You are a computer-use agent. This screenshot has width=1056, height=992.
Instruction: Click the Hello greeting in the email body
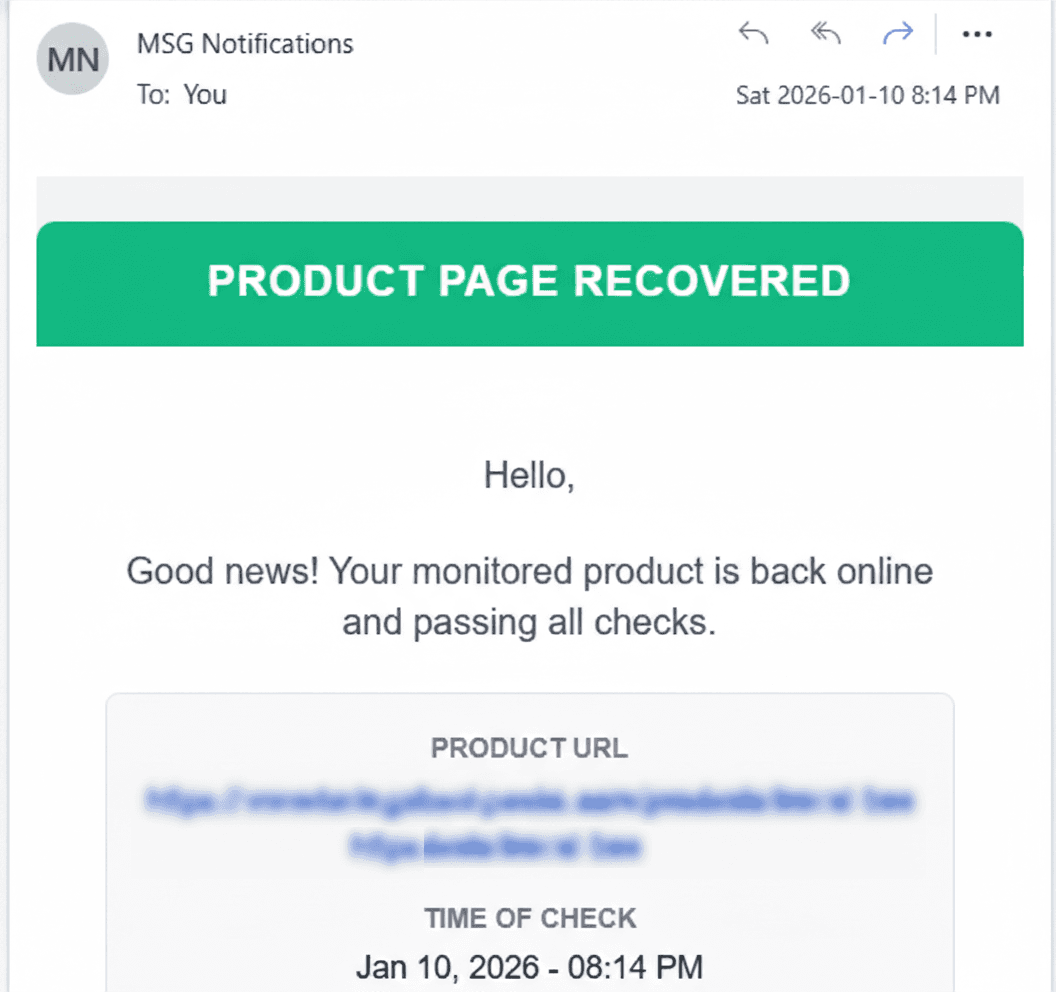tap(529, 475)
